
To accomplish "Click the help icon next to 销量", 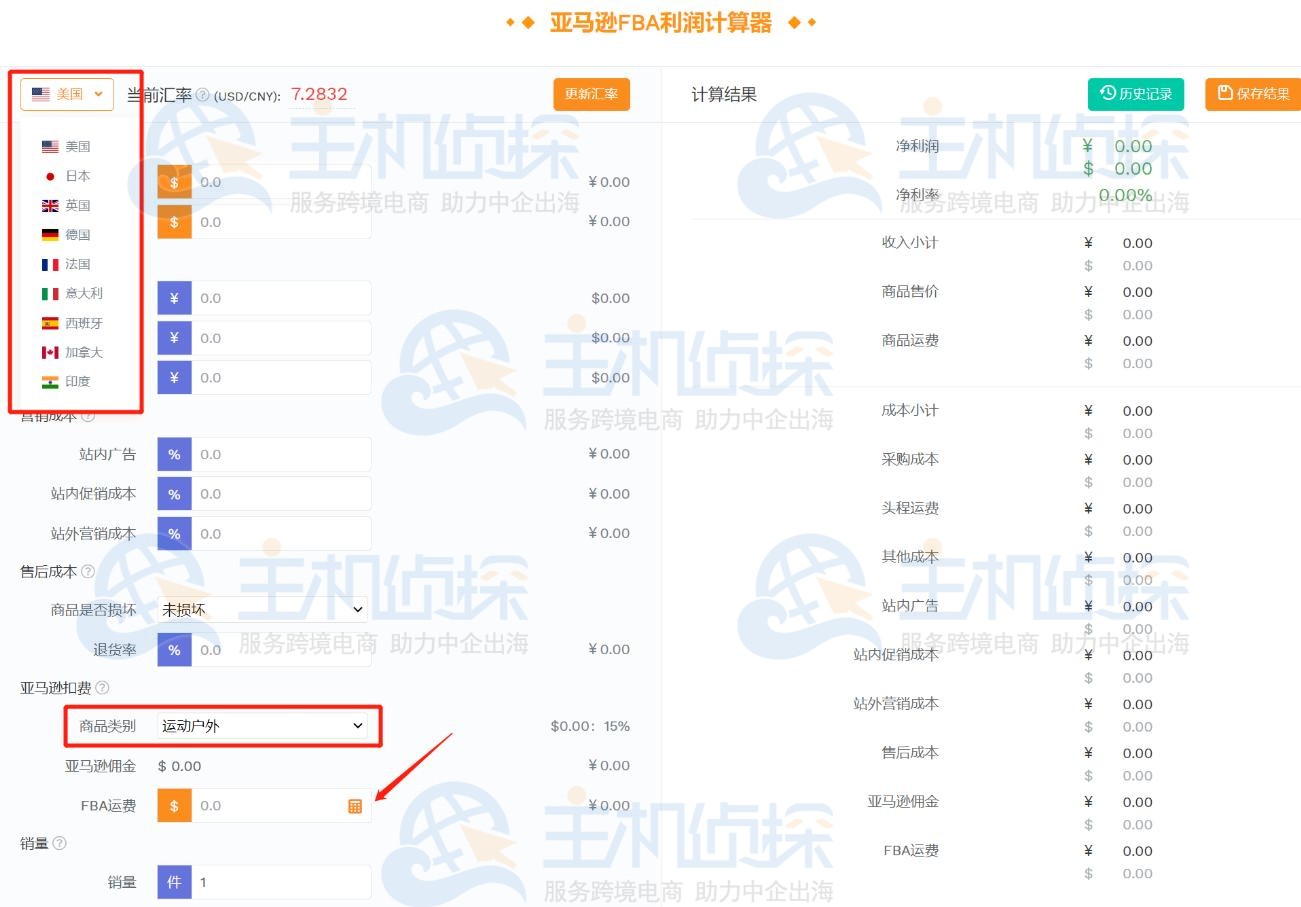I will (x=58, y=843).
